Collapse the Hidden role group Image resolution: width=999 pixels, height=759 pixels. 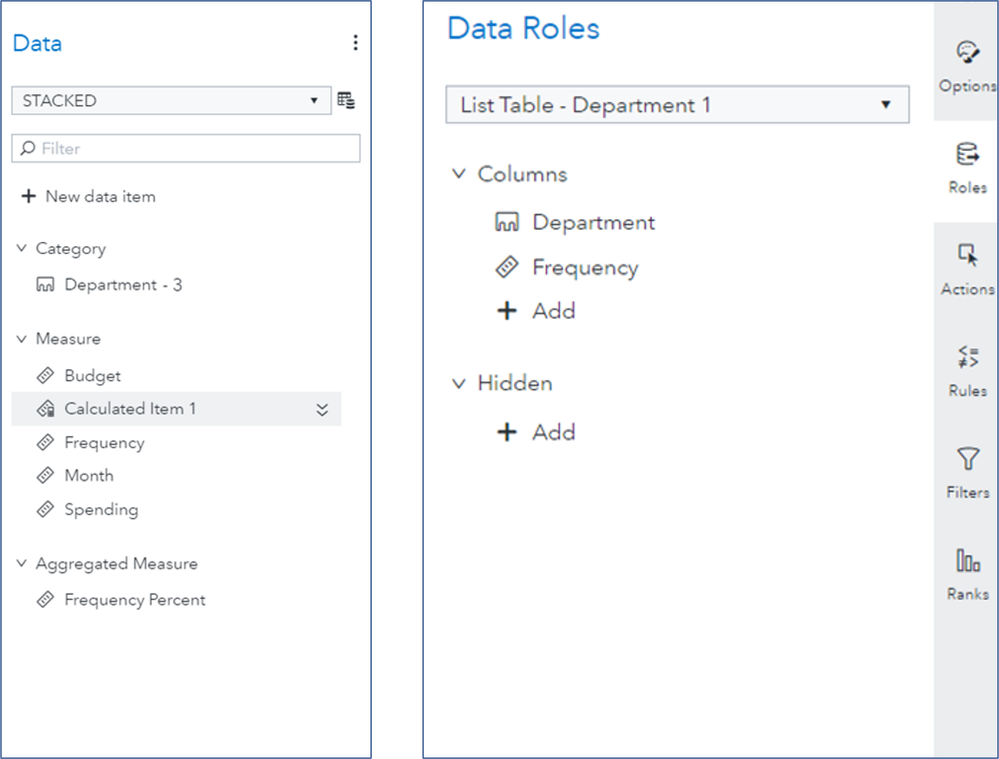[x=459, y=383]
